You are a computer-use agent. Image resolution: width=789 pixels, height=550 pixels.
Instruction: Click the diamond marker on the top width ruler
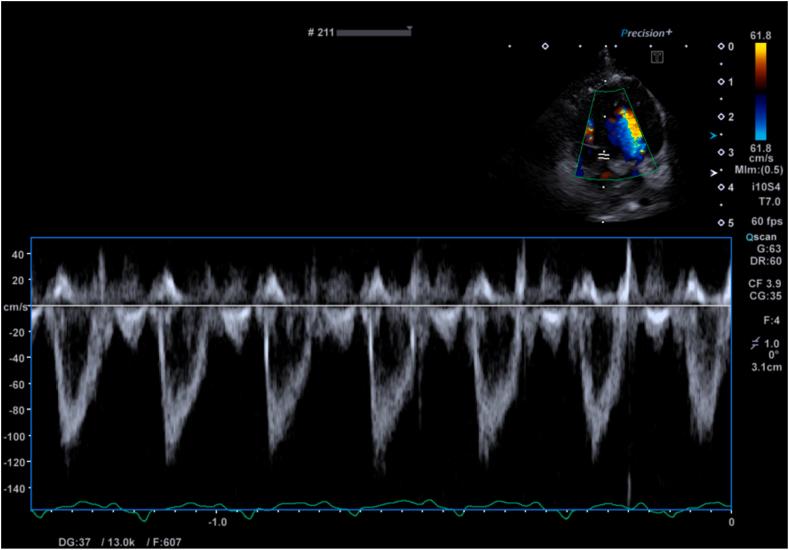coord(545,46)
